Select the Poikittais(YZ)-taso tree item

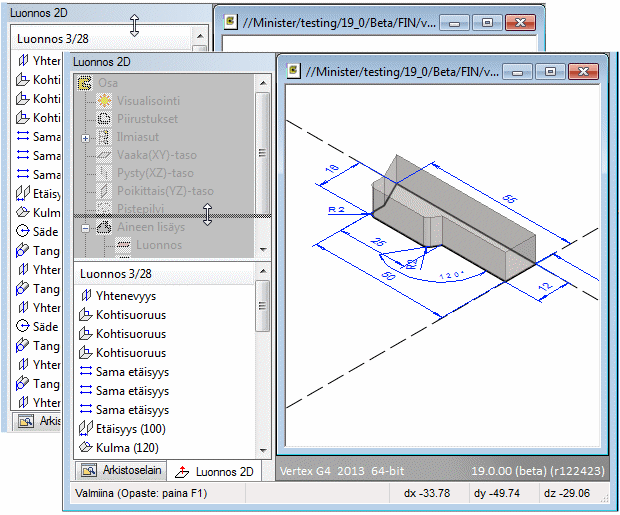(165, 191)
